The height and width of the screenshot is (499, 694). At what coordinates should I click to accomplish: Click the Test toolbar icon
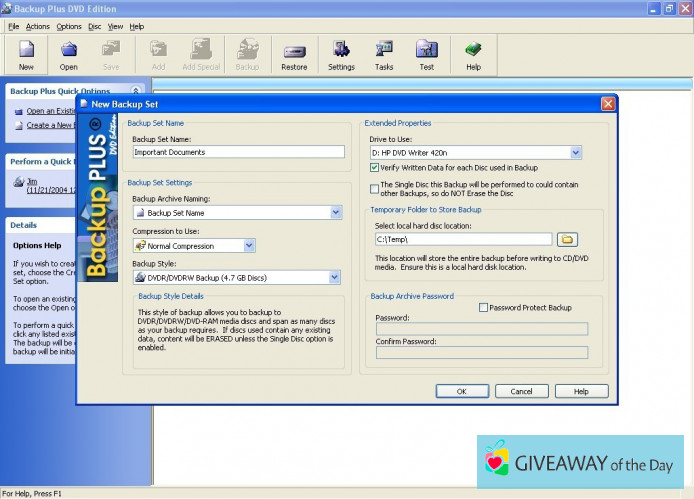427,54
